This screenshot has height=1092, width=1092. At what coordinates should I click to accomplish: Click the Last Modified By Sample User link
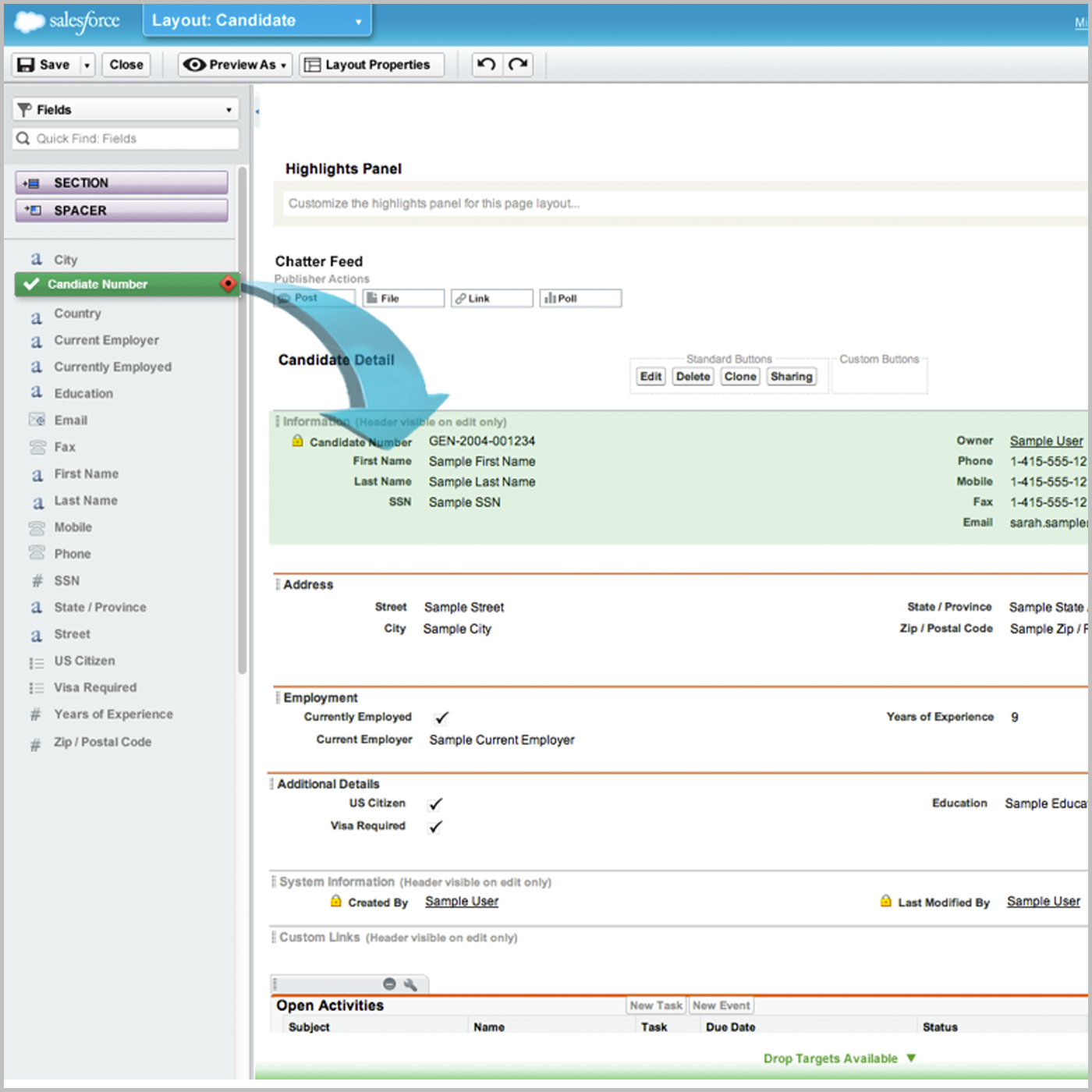click(x=1044, y=902)
